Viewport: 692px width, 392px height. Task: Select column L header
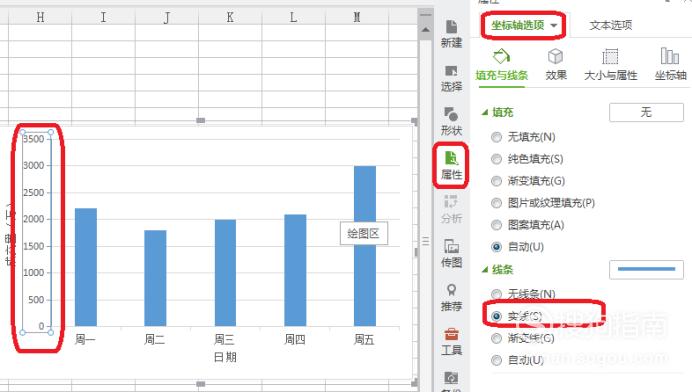point(293,17)
